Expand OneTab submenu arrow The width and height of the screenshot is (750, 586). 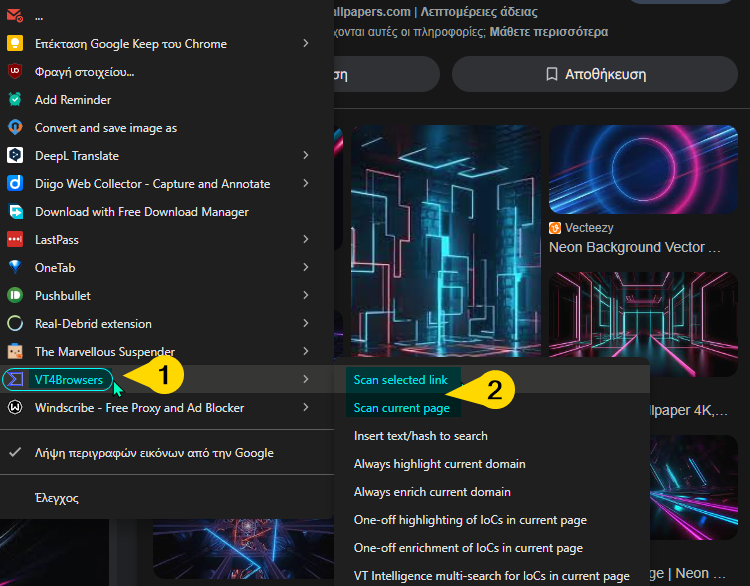(306, 267)
